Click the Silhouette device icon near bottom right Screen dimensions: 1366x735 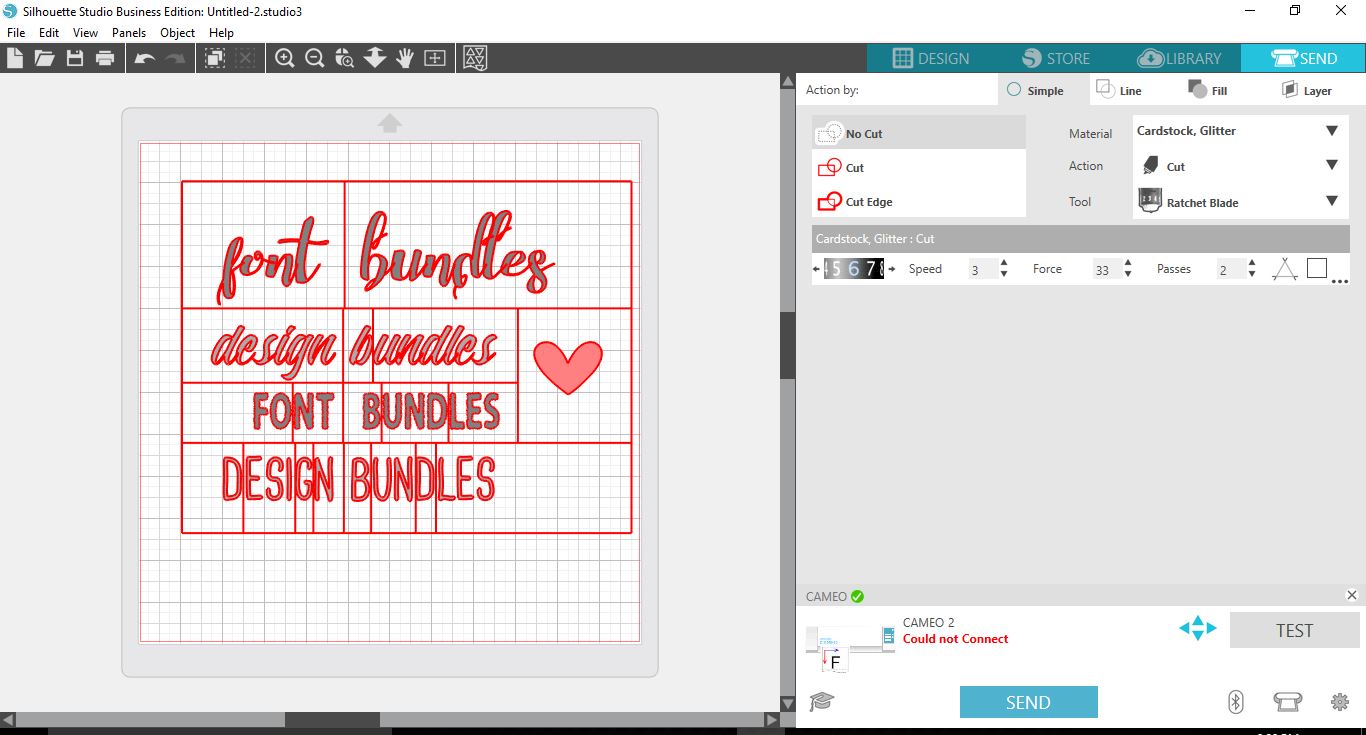point(1287,702)
